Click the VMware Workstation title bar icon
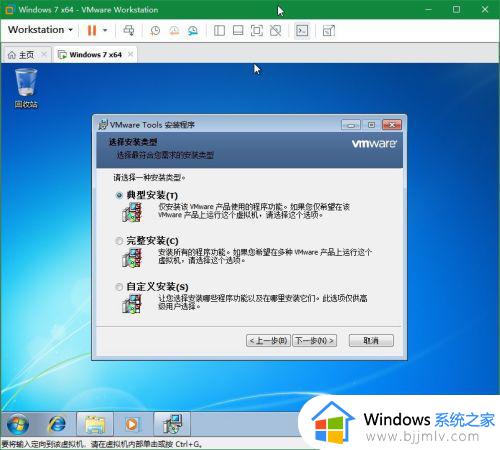 click(9, 10)
